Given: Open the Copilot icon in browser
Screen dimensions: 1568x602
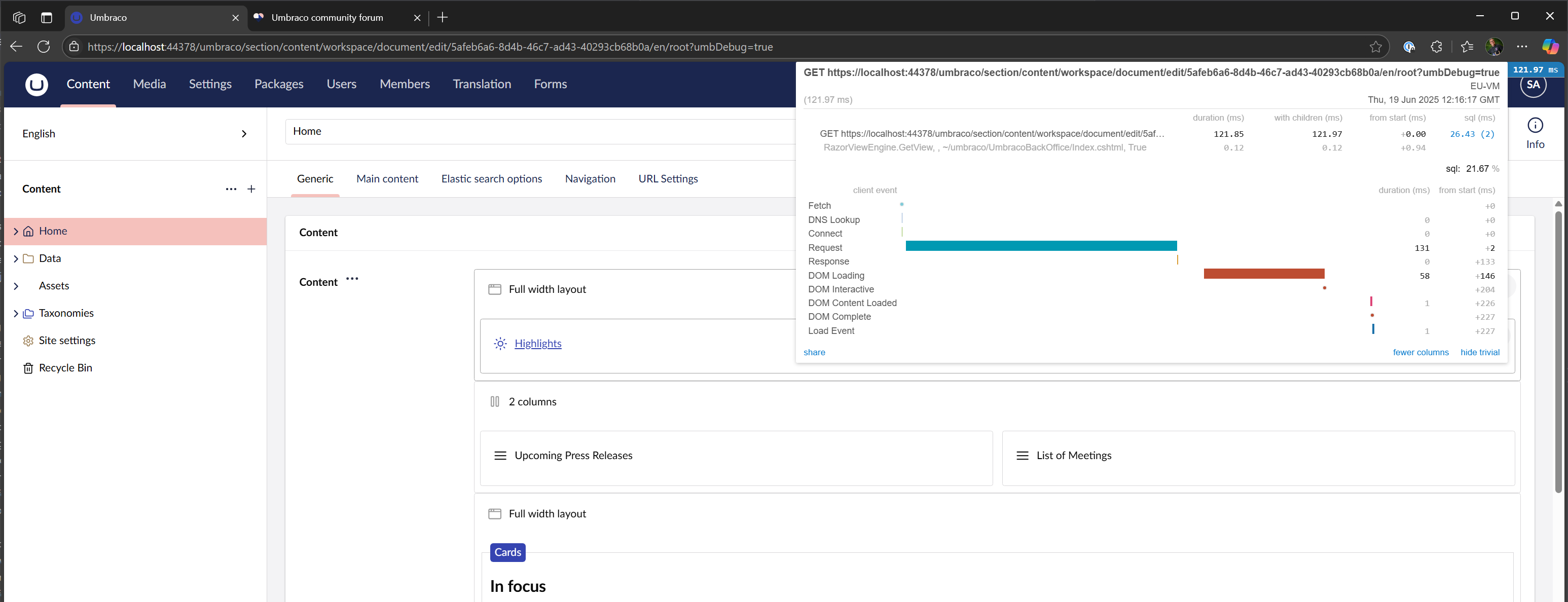Looking at the screenshot, I should (1550, 47).
